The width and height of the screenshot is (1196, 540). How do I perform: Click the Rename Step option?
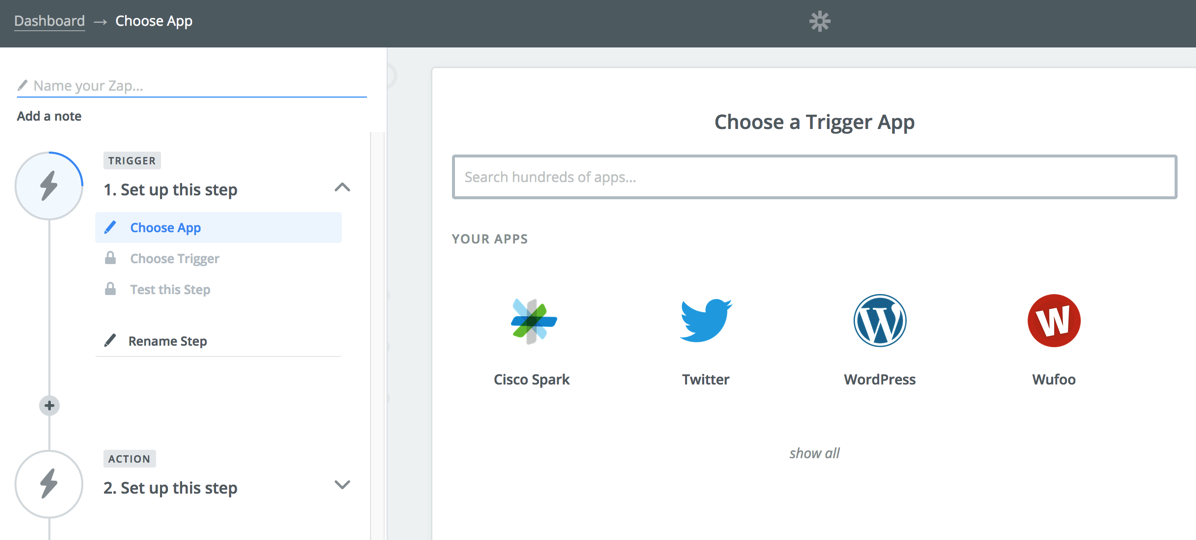coord(168,341)
